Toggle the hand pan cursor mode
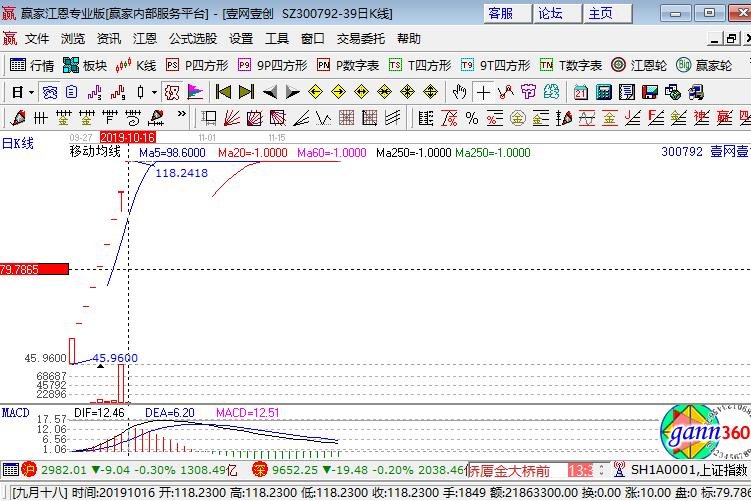 tap(459, 92)
